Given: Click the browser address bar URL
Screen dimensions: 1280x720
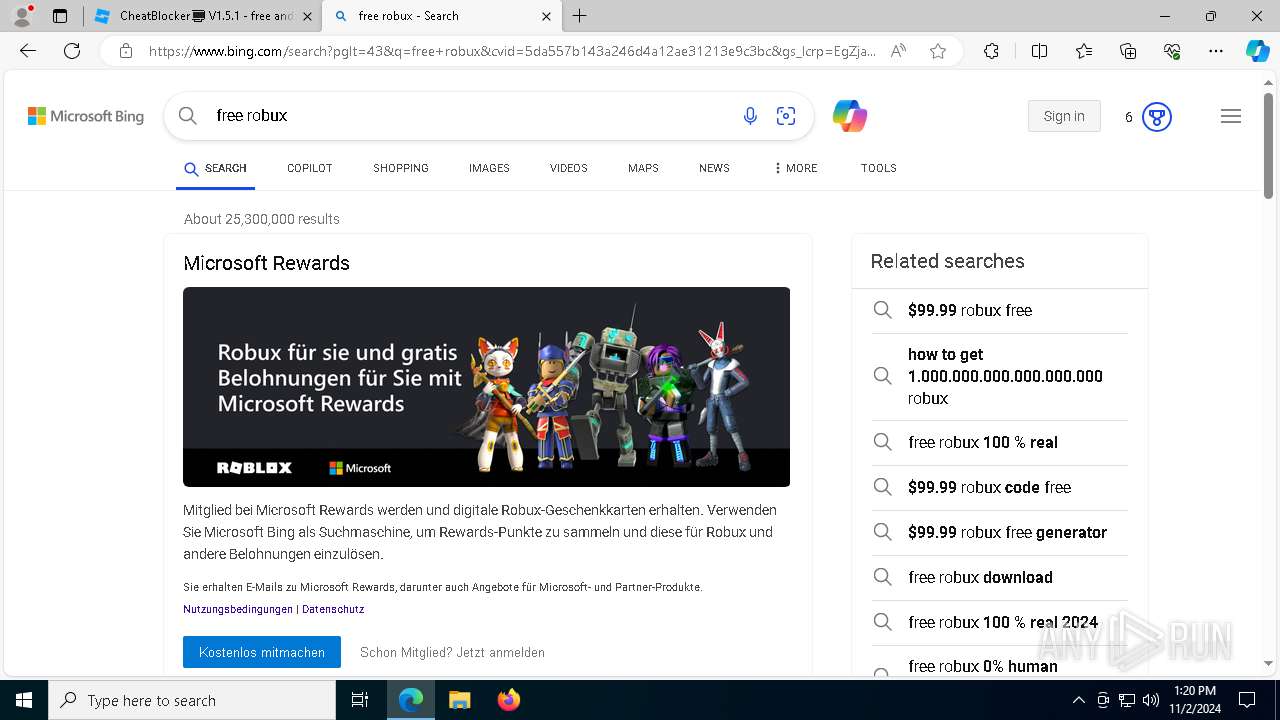Looking at the screenshot, I should (512, 51).
